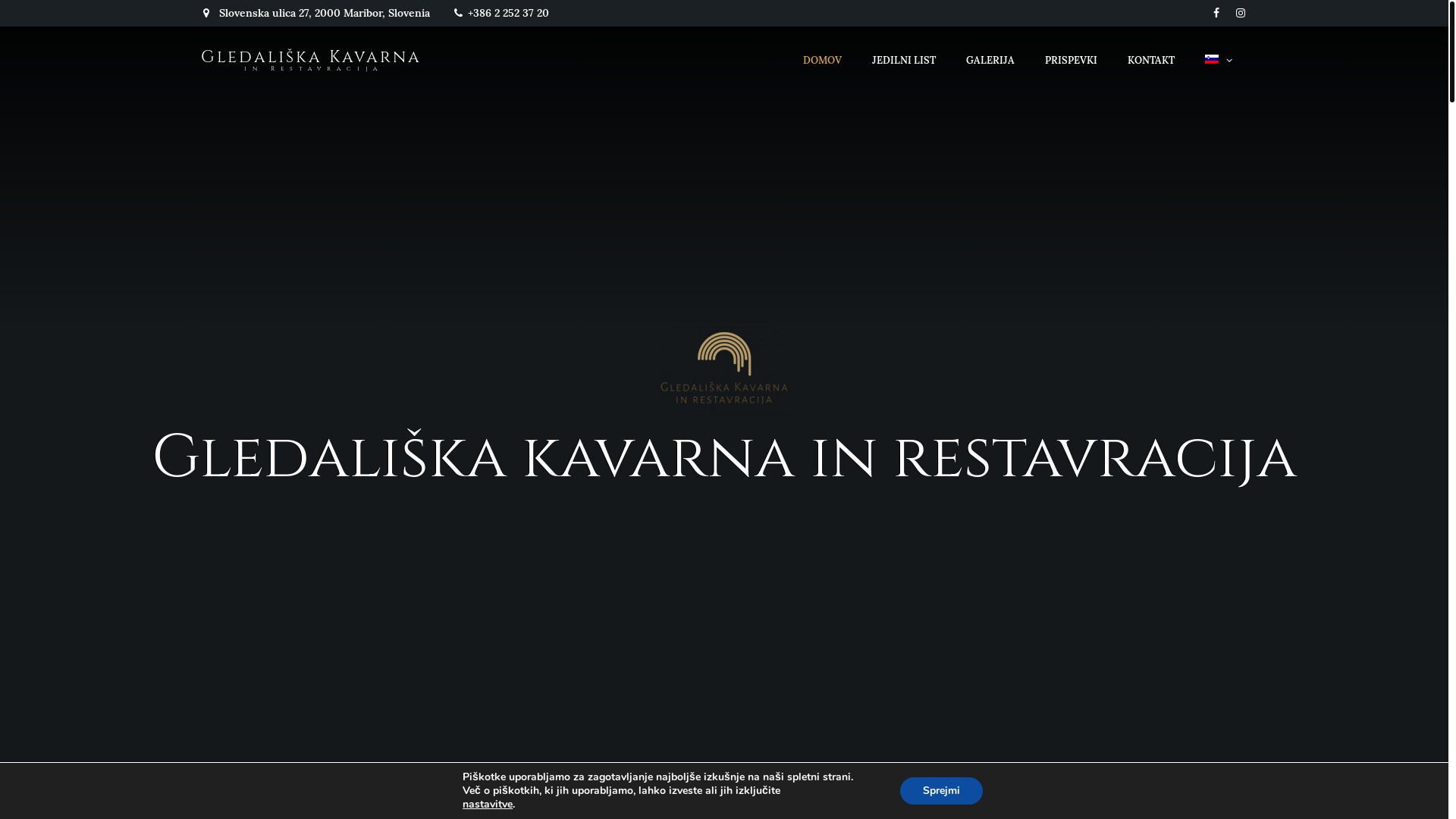The image size is (1456, 819).
Task: Click the Slovenian flag language icon
Action: click(1212, 59)
